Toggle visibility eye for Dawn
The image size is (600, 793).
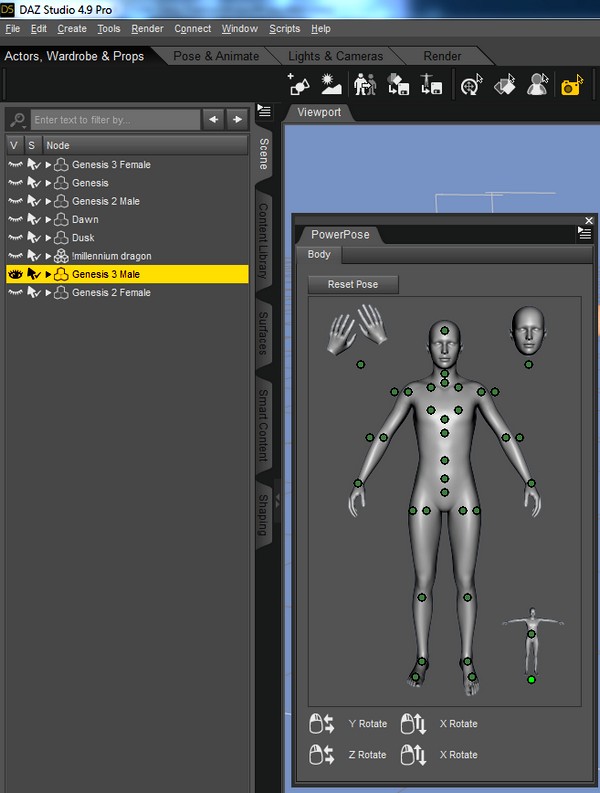(16, 219)
